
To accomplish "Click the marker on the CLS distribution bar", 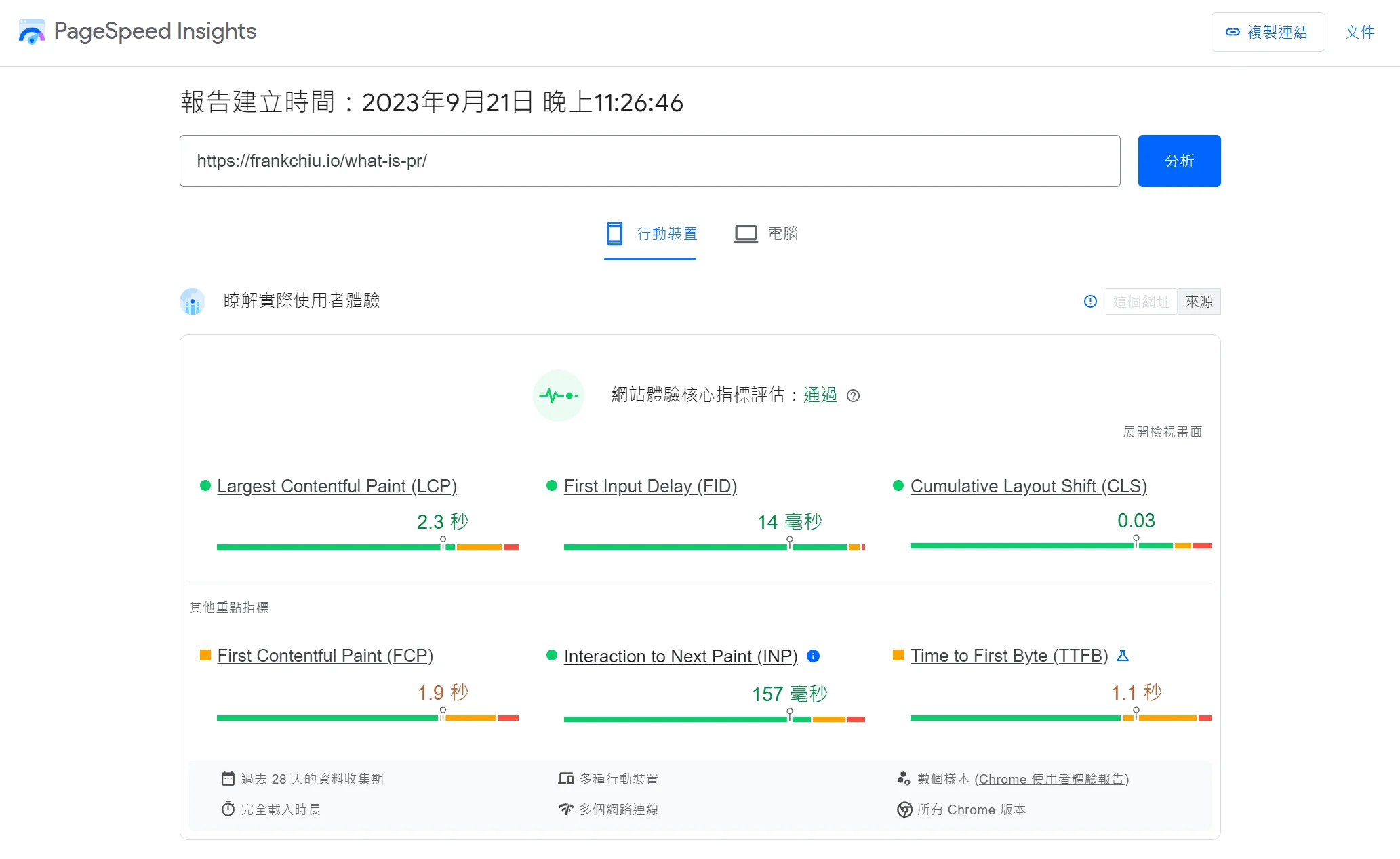I will click(x=1136, y=541).
